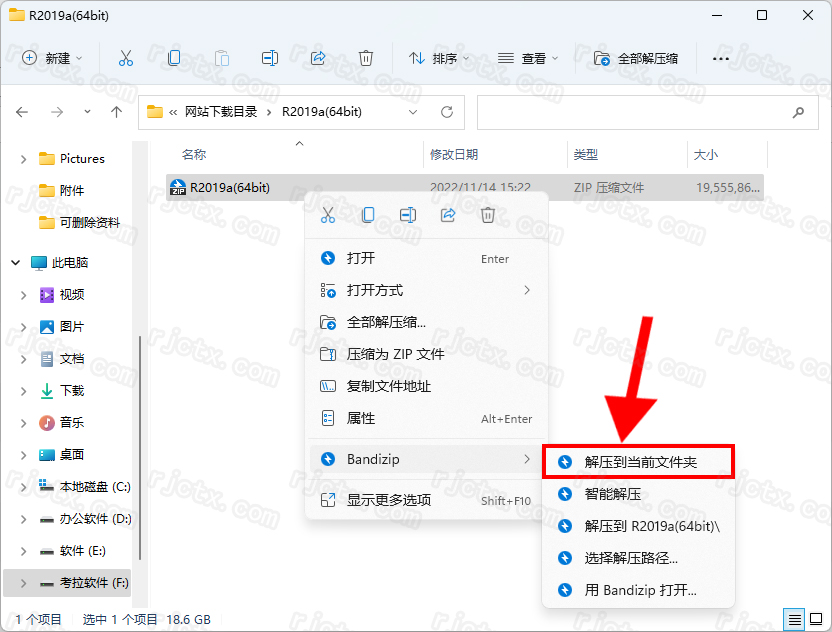
Task: Click the delete trash icon in the context menu
Action: click(x=488, y=215)
